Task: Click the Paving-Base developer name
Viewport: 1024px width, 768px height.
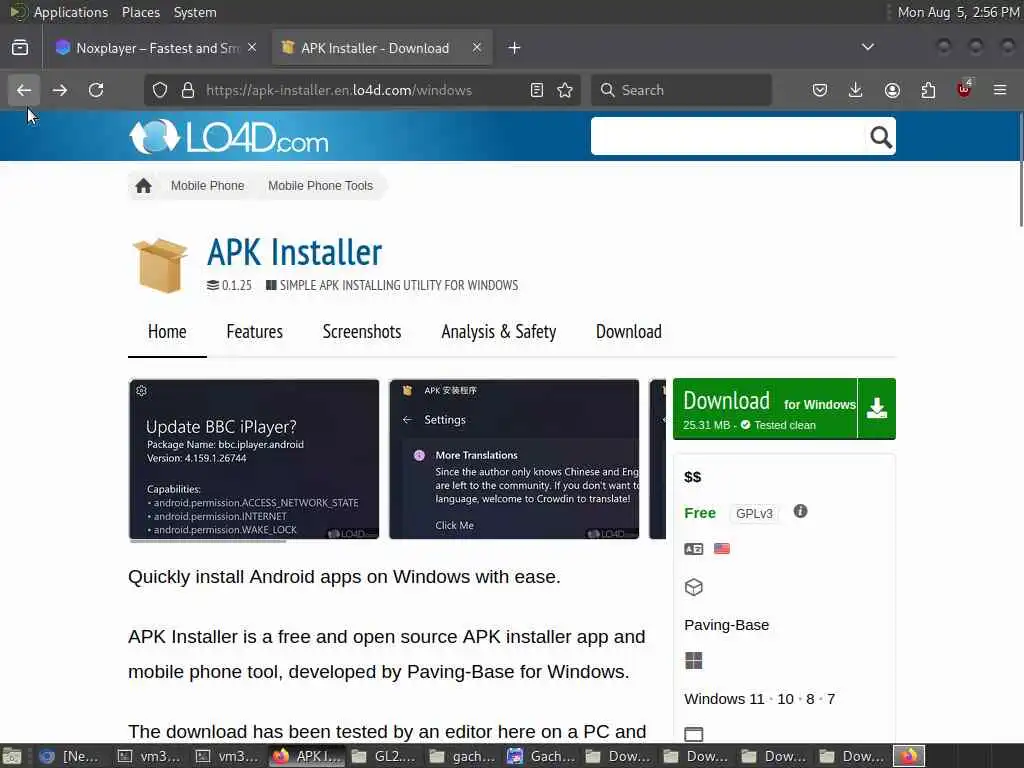Action: tap(727, 625)
